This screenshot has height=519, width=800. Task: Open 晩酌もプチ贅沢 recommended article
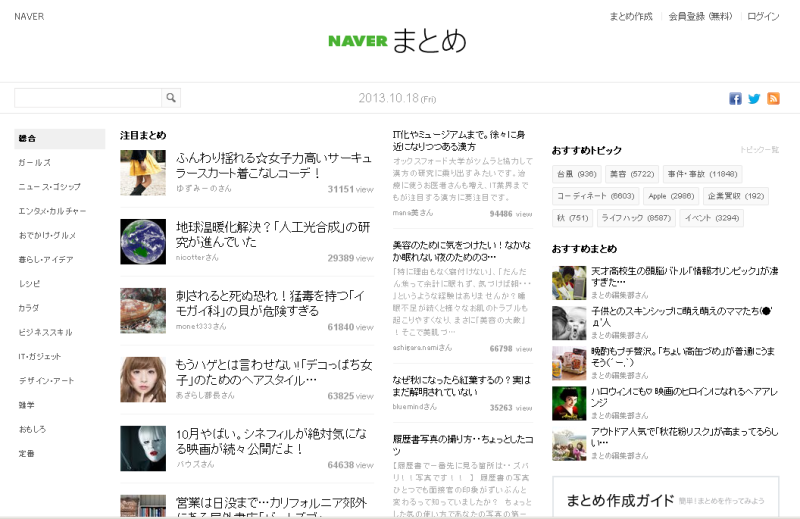pos(683,357)
